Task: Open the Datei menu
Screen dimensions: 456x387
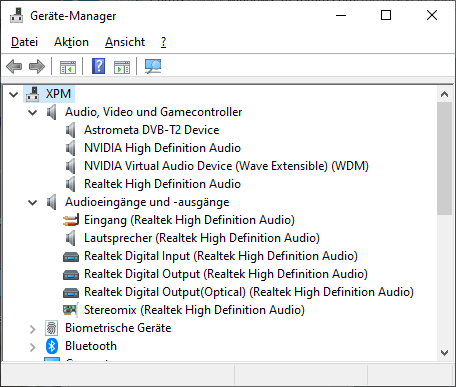Action: coord(24,42)
